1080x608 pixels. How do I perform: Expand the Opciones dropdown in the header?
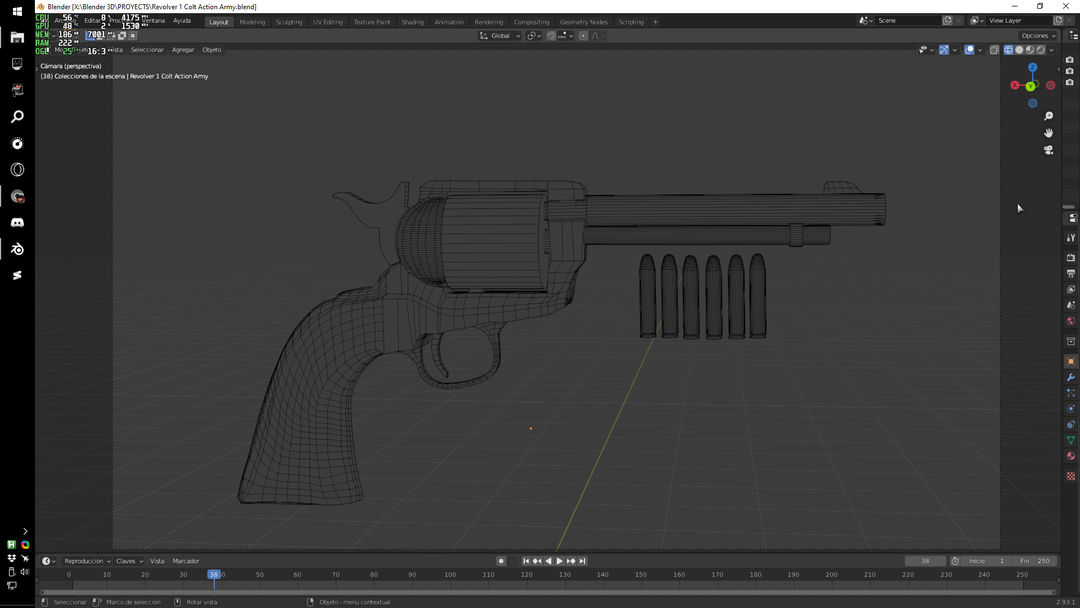[x=1037, y=35]
